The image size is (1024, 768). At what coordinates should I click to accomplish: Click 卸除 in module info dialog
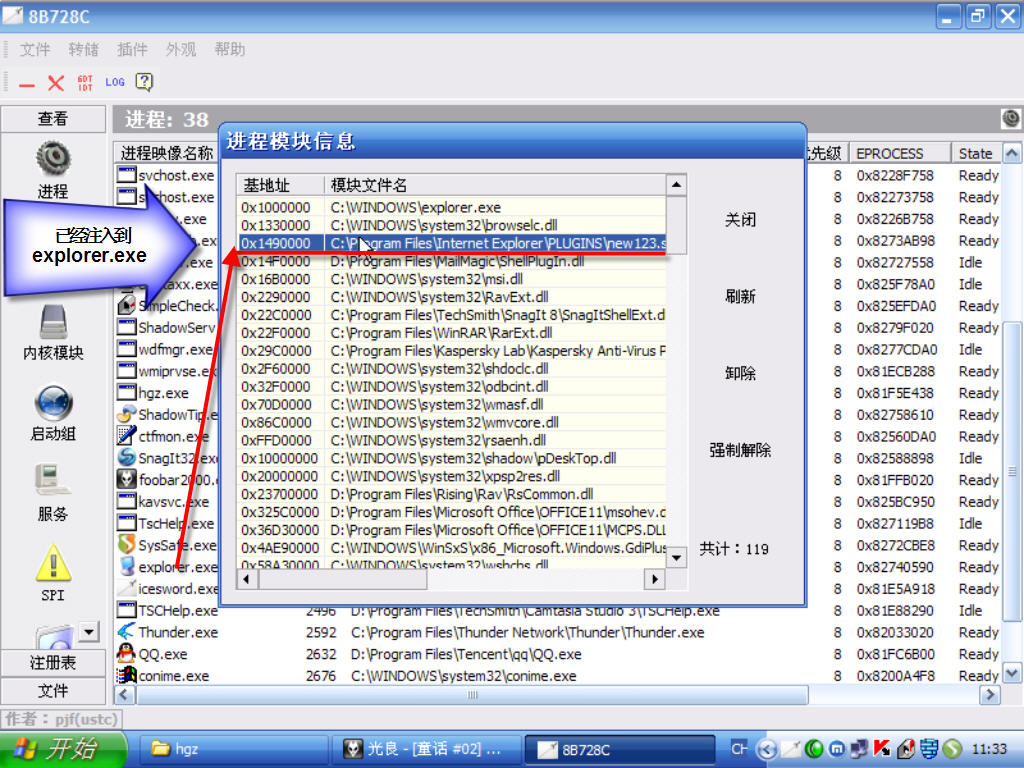[740, 373]
